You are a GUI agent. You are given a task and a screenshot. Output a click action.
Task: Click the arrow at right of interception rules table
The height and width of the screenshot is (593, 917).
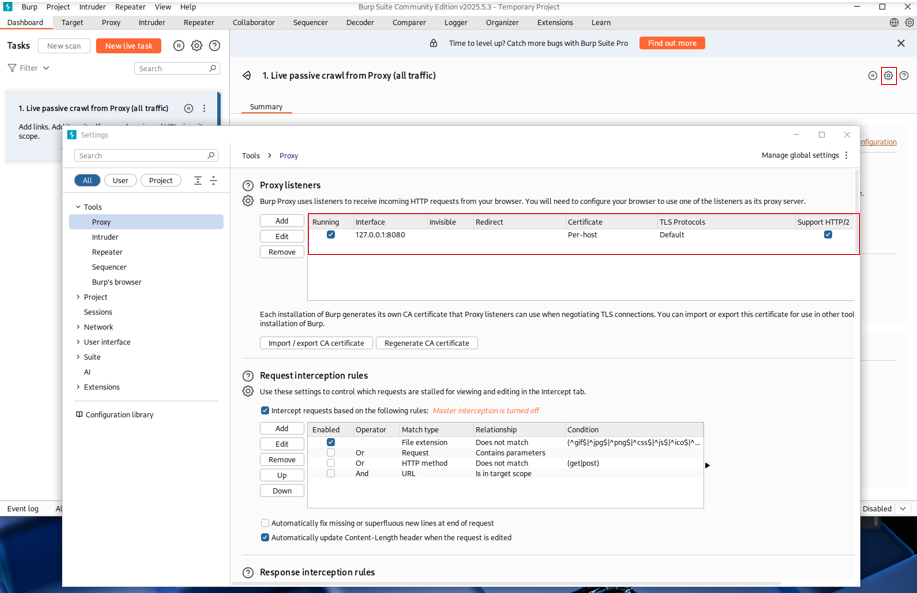pyautogui.click(x=707, y=466)
